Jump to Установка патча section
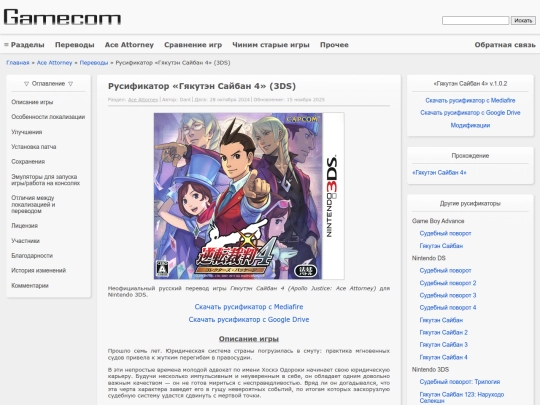 [33, 147]
